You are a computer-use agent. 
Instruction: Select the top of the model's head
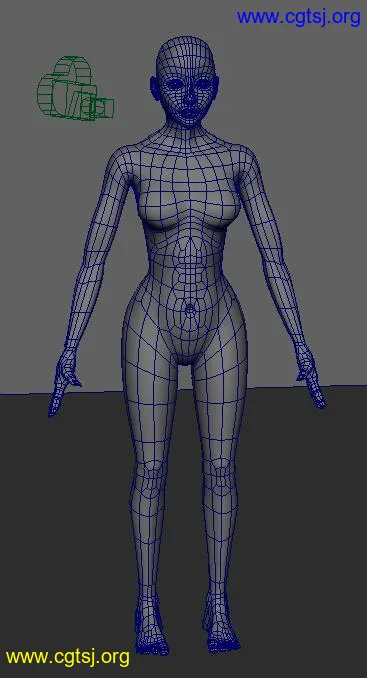tap(185, 48)
